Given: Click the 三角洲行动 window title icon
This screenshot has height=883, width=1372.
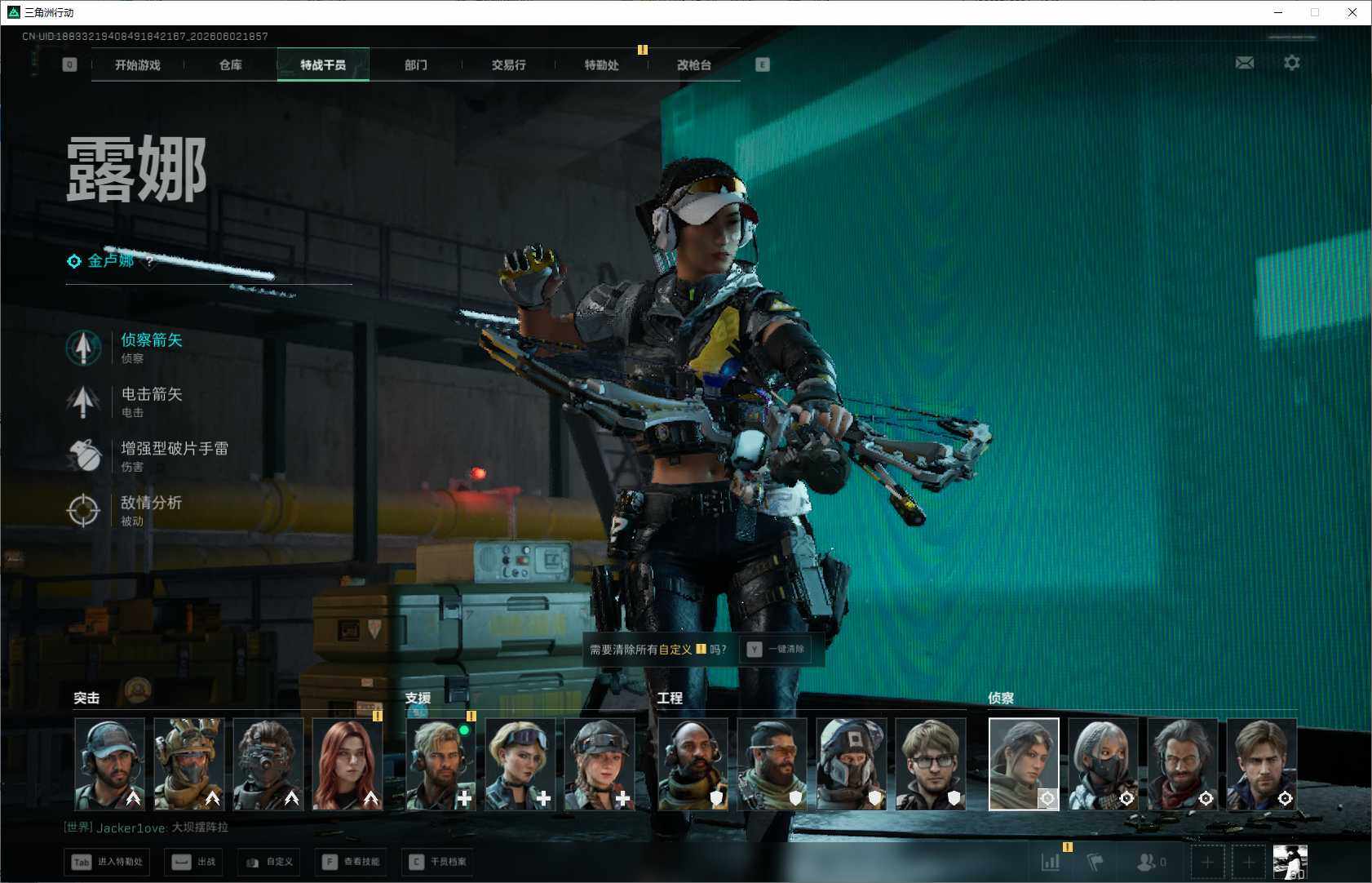Looking at the screenshot, I should pyautogui.click(x=14, y=12).
